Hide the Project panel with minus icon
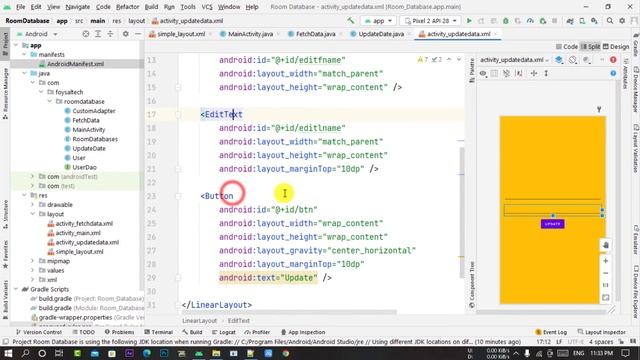Screen dimensions: 640x360 138,34
